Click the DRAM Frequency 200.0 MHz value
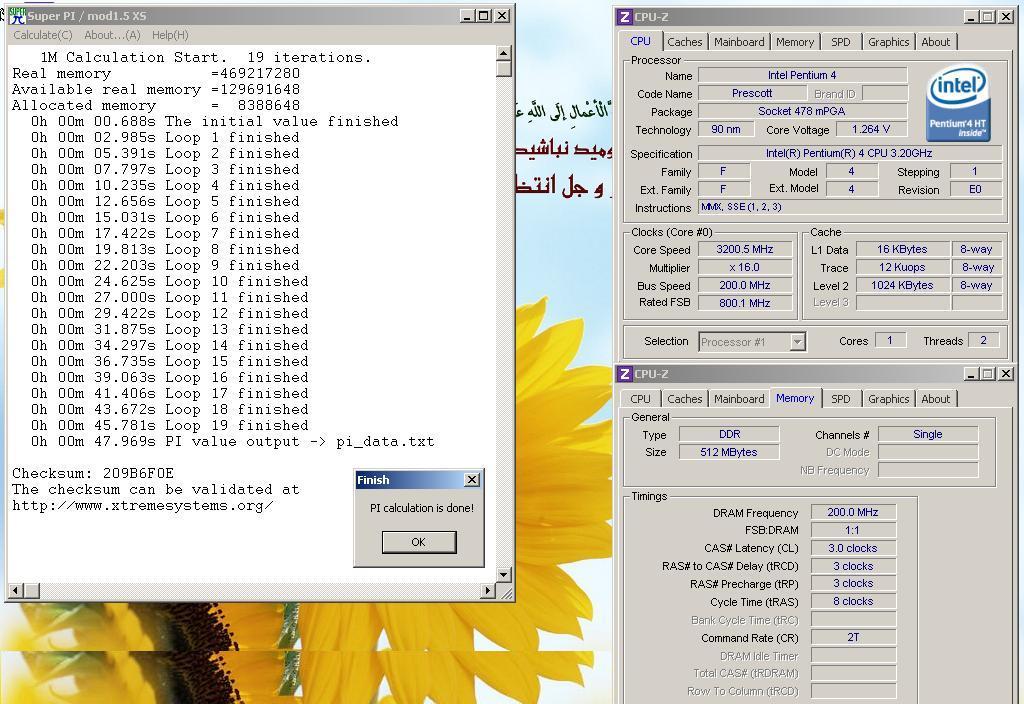 click(x=853, y=513)
